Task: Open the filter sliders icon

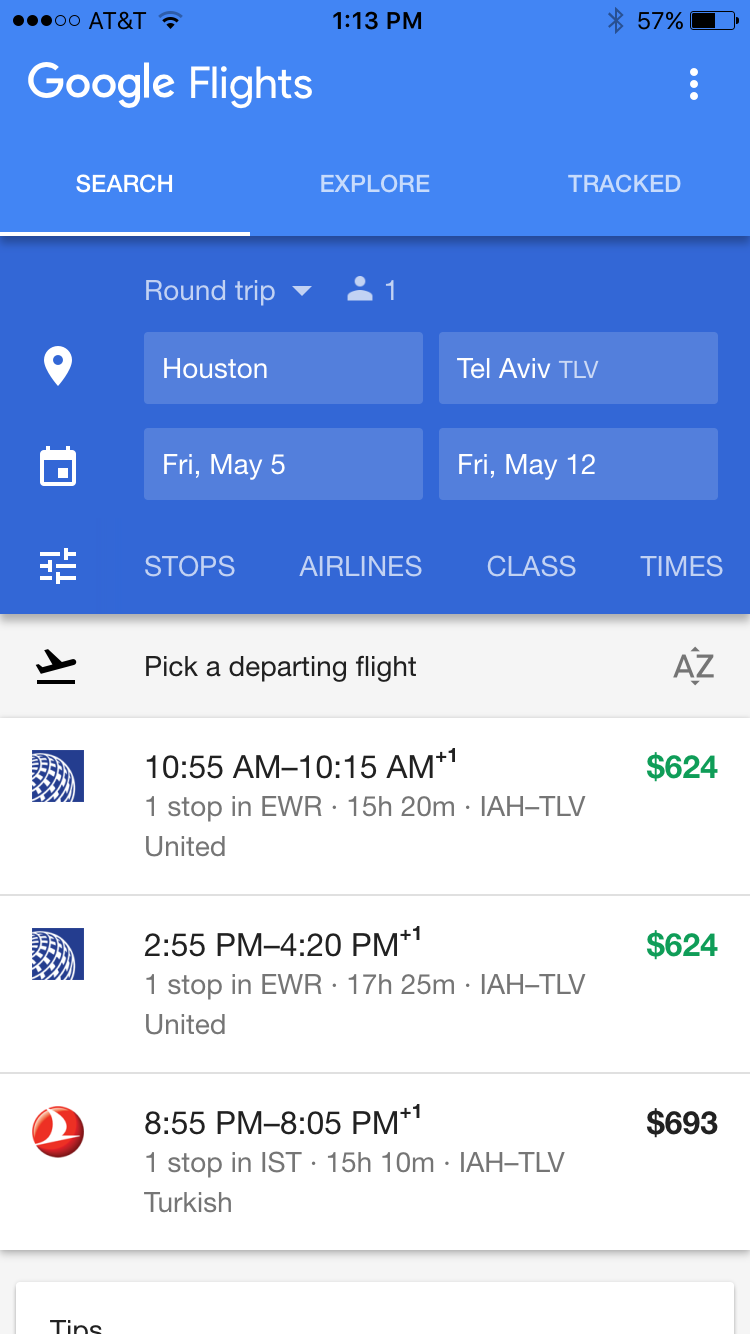Action: 58,566
